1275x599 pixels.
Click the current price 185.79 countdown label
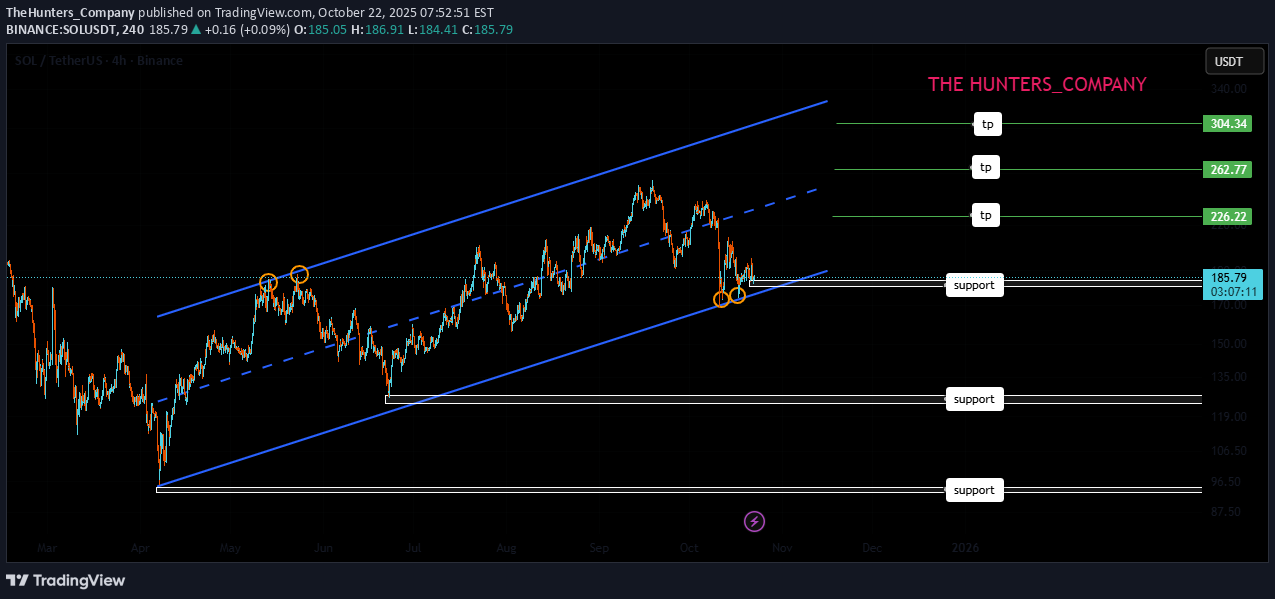(x=1227, y=284)
